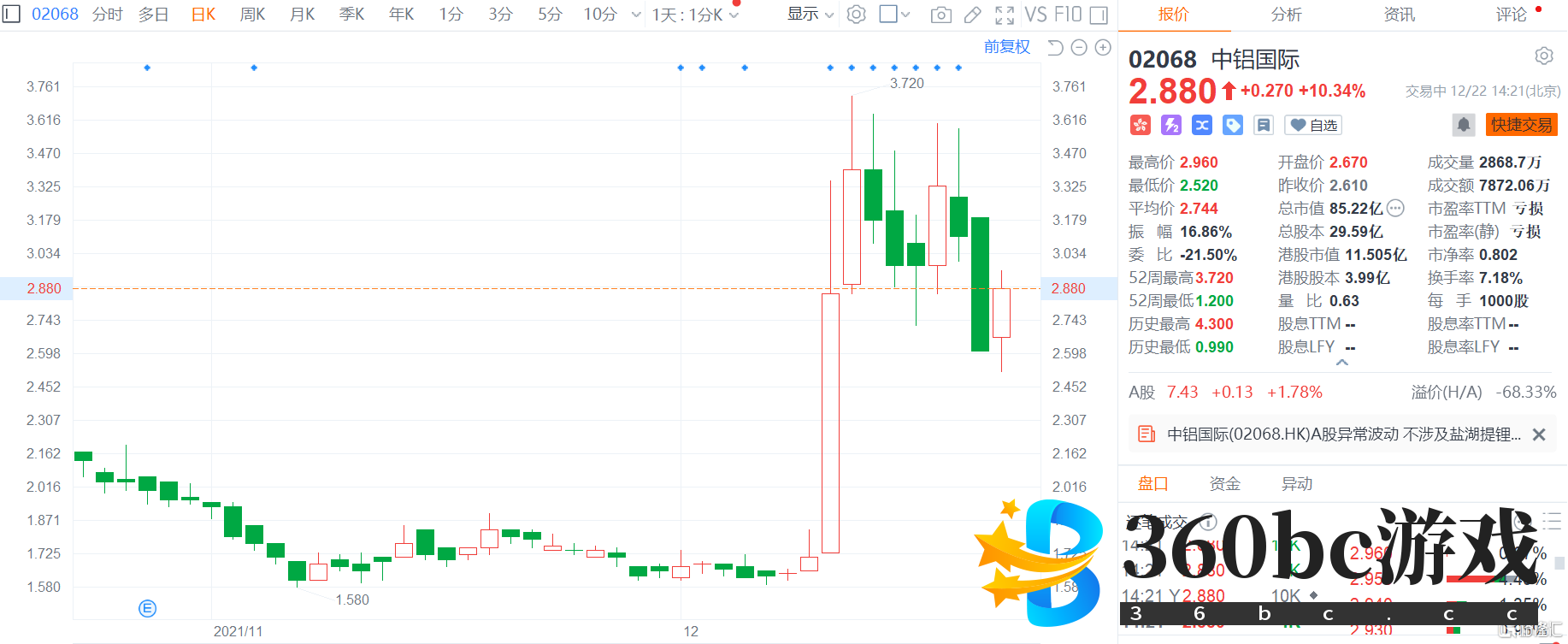This screenshot has width=1568, height=644.
Task: Collapse the quote details chevron
Action: [x=1342, y=363]
